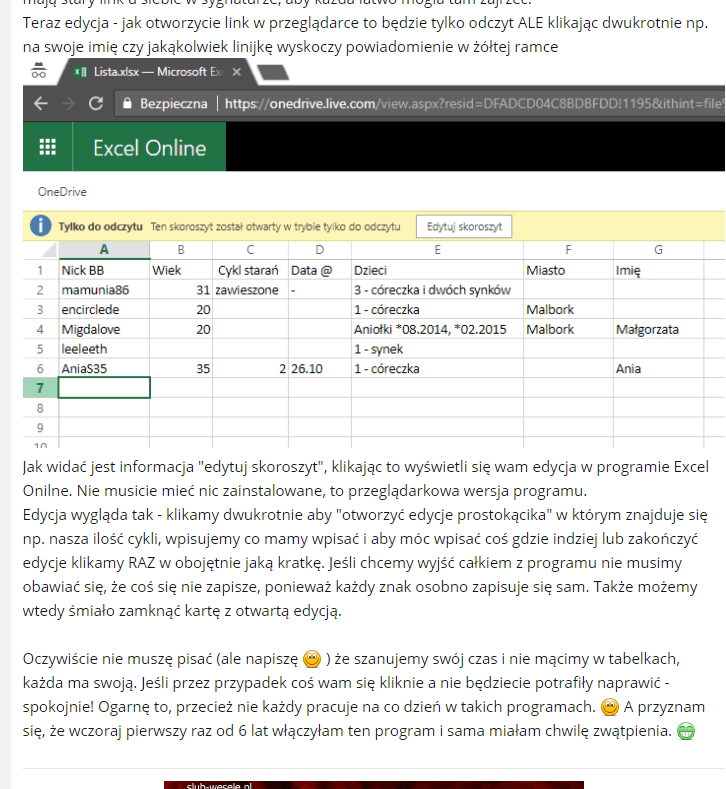Click the 'Migdalove' cell

click(104, 330)
